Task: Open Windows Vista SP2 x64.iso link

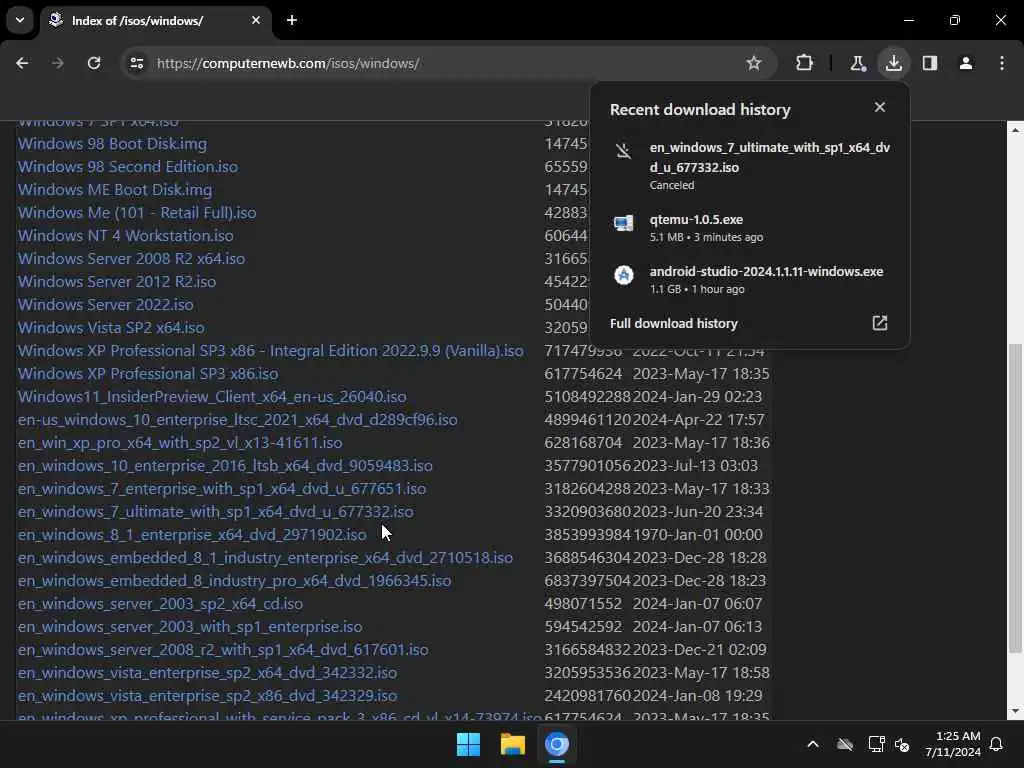Action: (111, 327)
